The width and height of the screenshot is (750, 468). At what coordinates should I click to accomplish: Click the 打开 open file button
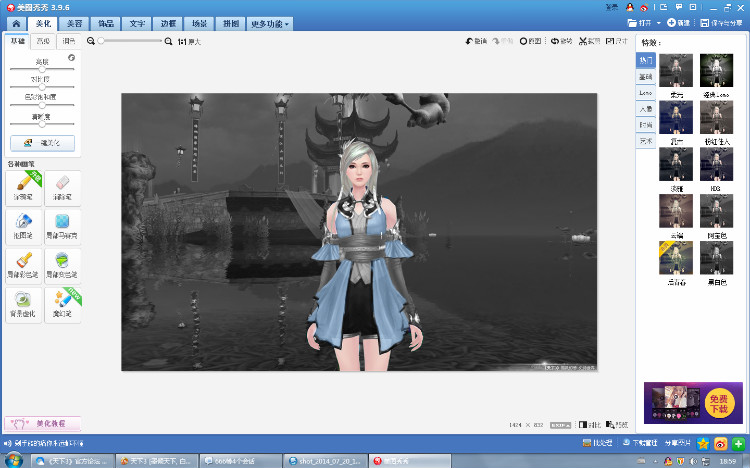click(x=640, y=23)
